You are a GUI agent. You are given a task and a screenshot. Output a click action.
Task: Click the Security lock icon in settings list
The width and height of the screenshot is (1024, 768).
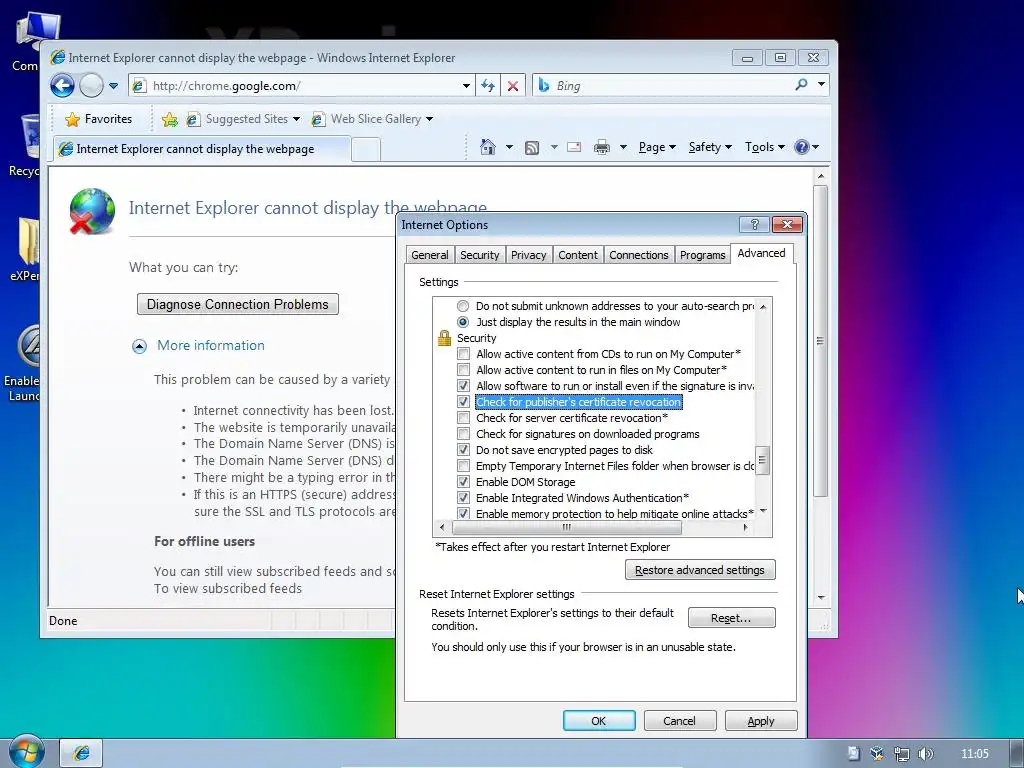click(x=444, y=338)
